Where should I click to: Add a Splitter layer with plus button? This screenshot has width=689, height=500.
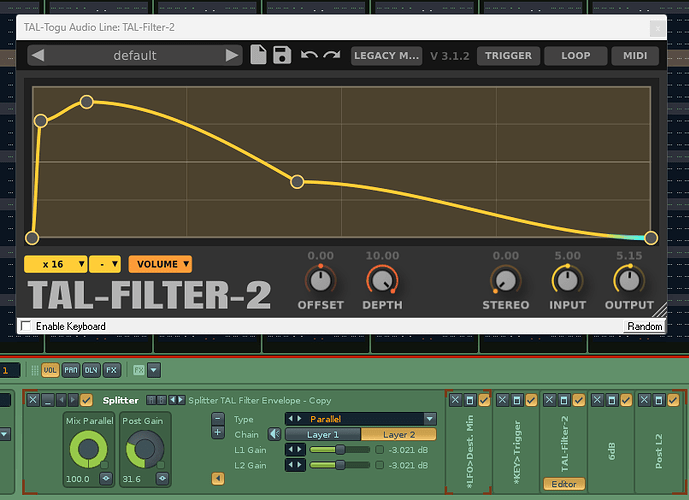point(218,433)
